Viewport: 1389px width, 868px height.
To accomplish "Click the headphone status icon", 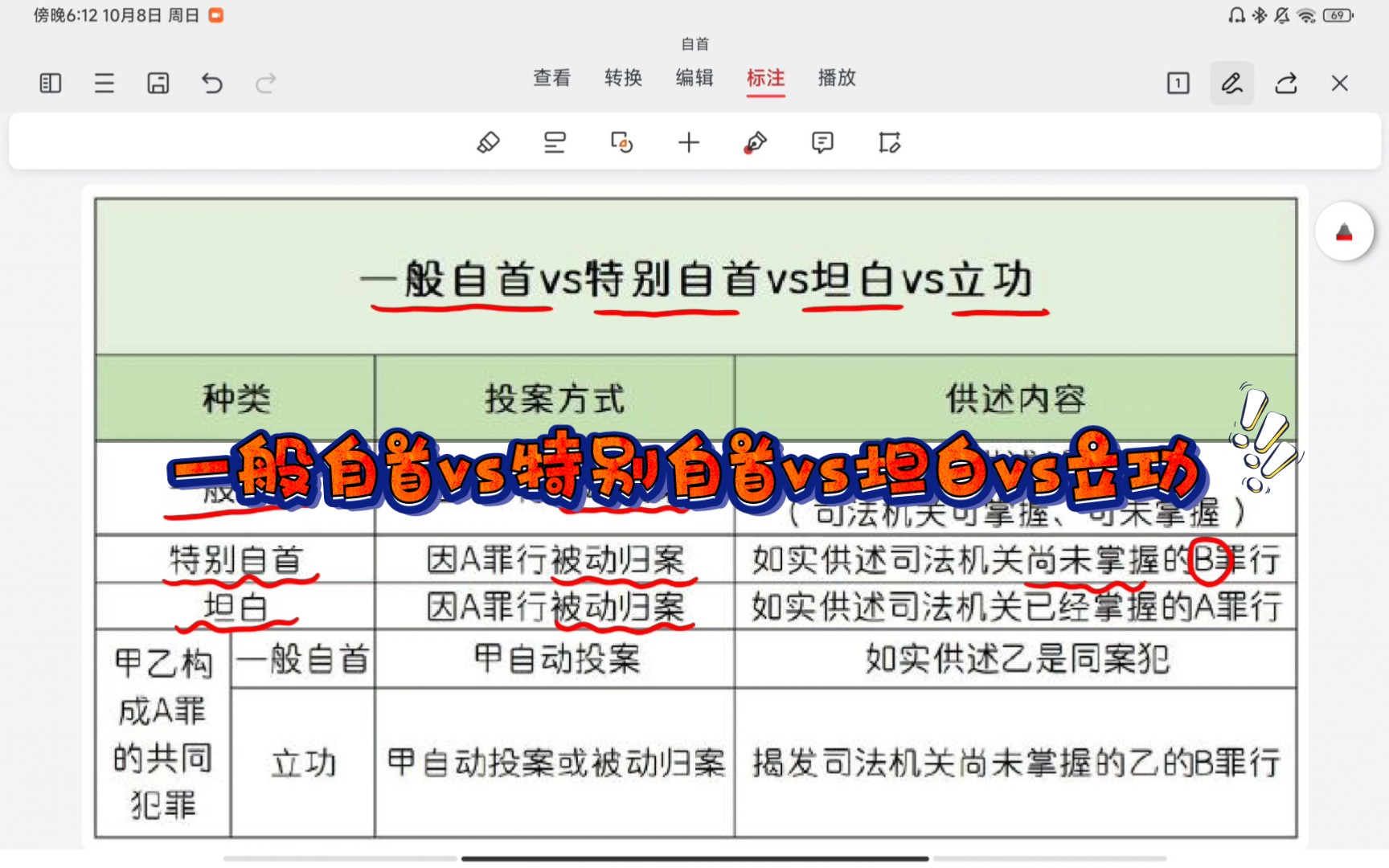I will (x=1236, y=15).
